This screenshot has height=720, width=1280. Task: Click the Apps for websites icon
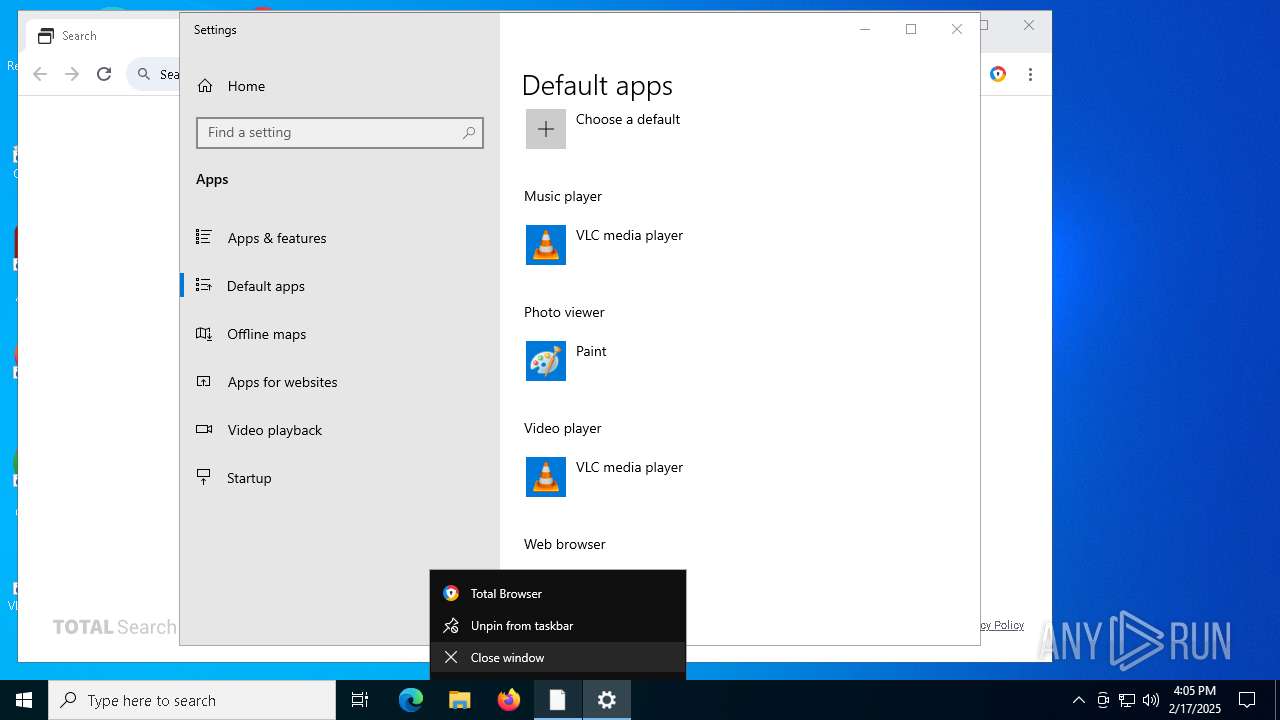pyautogui.click(x=204, y=381)
